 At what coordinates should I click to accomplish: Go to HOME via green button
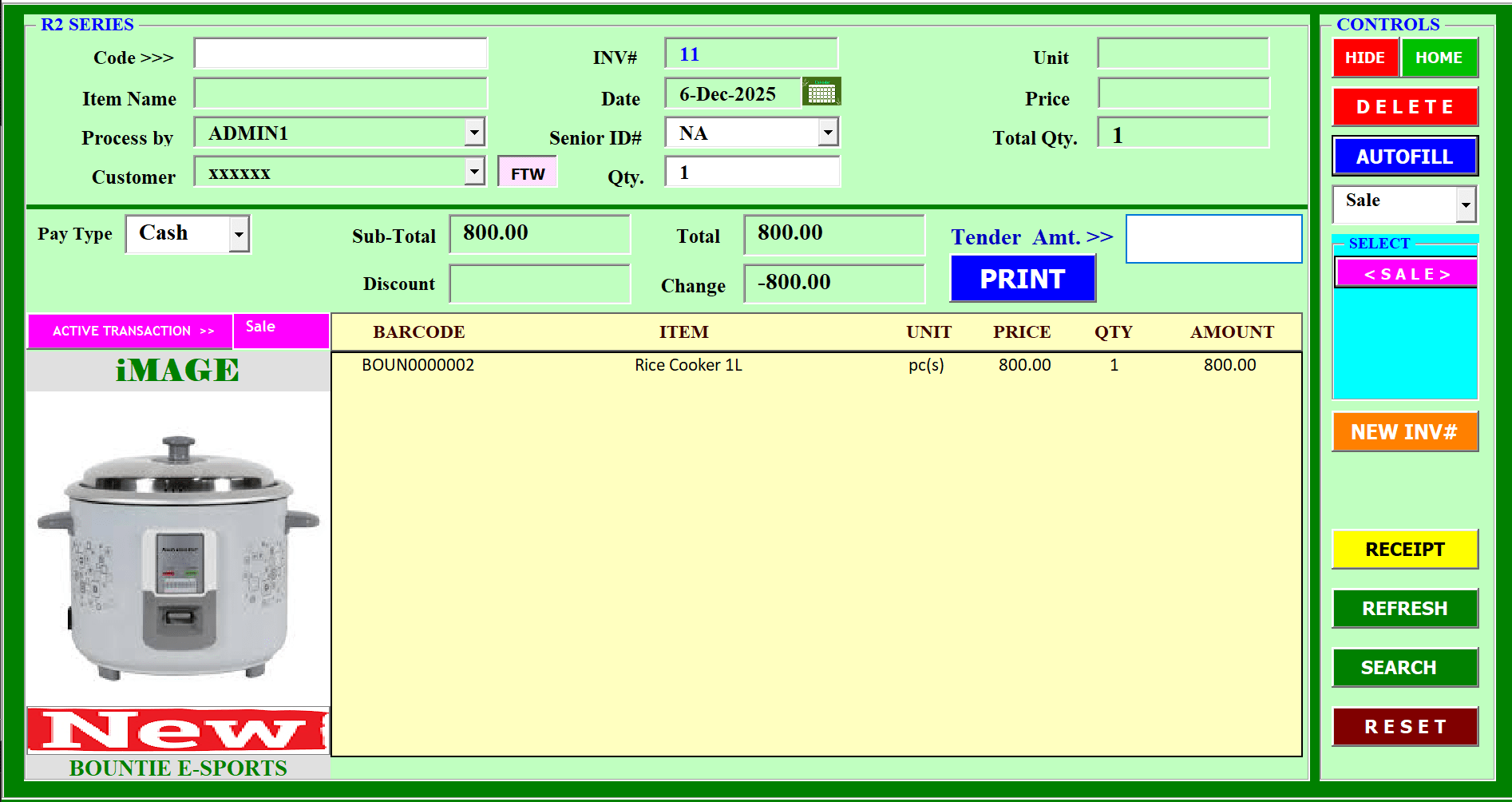(x=1439, y=58)
